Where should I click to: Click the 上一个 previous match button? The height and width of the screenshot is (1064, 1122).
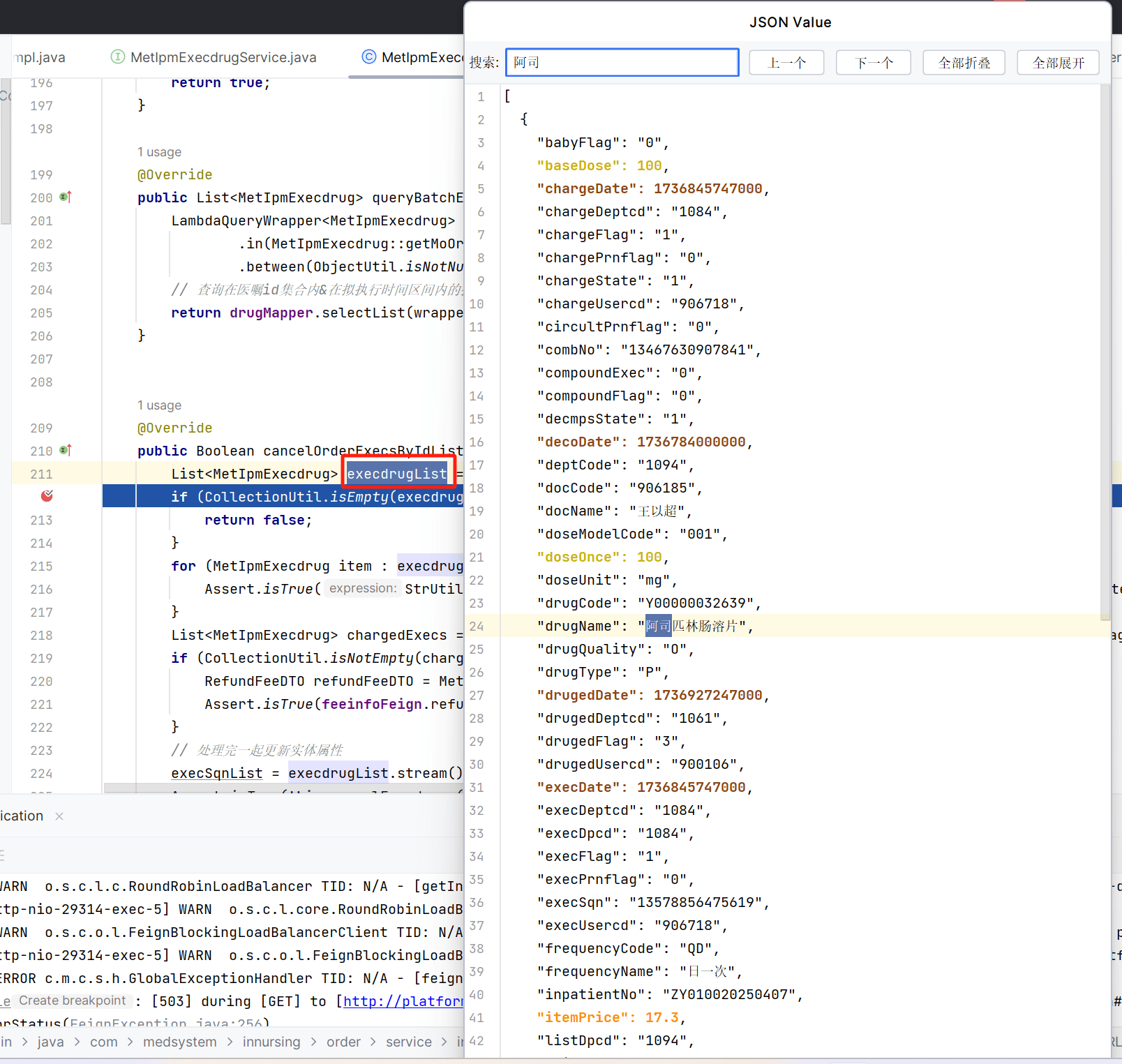point(786,63)
